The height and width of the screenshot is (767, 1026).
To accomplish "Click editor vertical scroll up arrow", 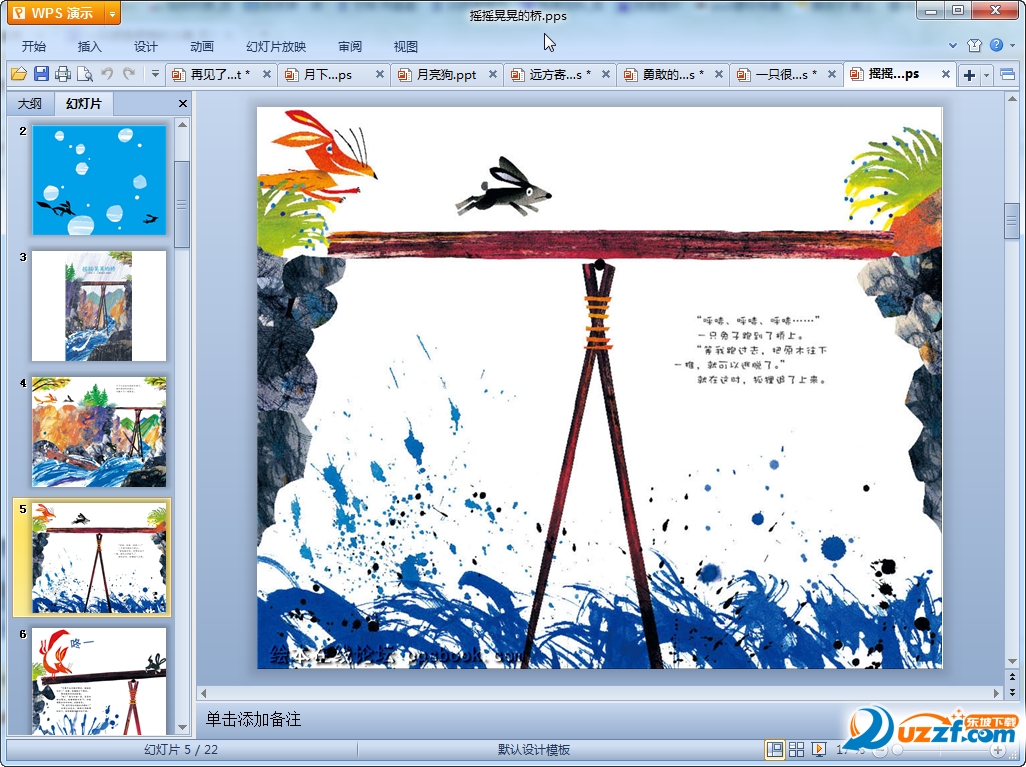I will coord(1012,100).
